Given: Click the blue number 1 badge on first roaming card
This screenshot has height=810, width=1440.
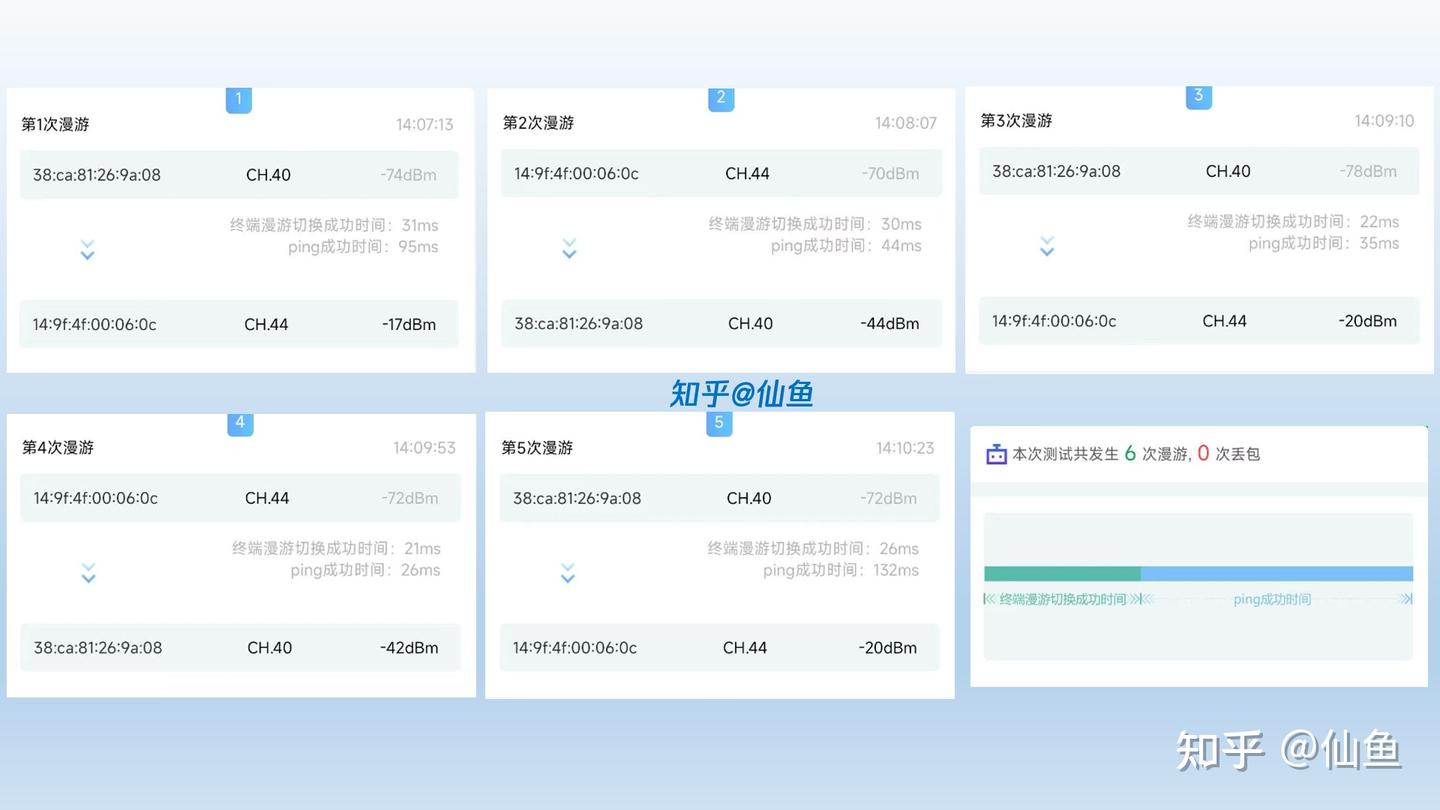Looking at the screenshot, I should pos(238,99).
